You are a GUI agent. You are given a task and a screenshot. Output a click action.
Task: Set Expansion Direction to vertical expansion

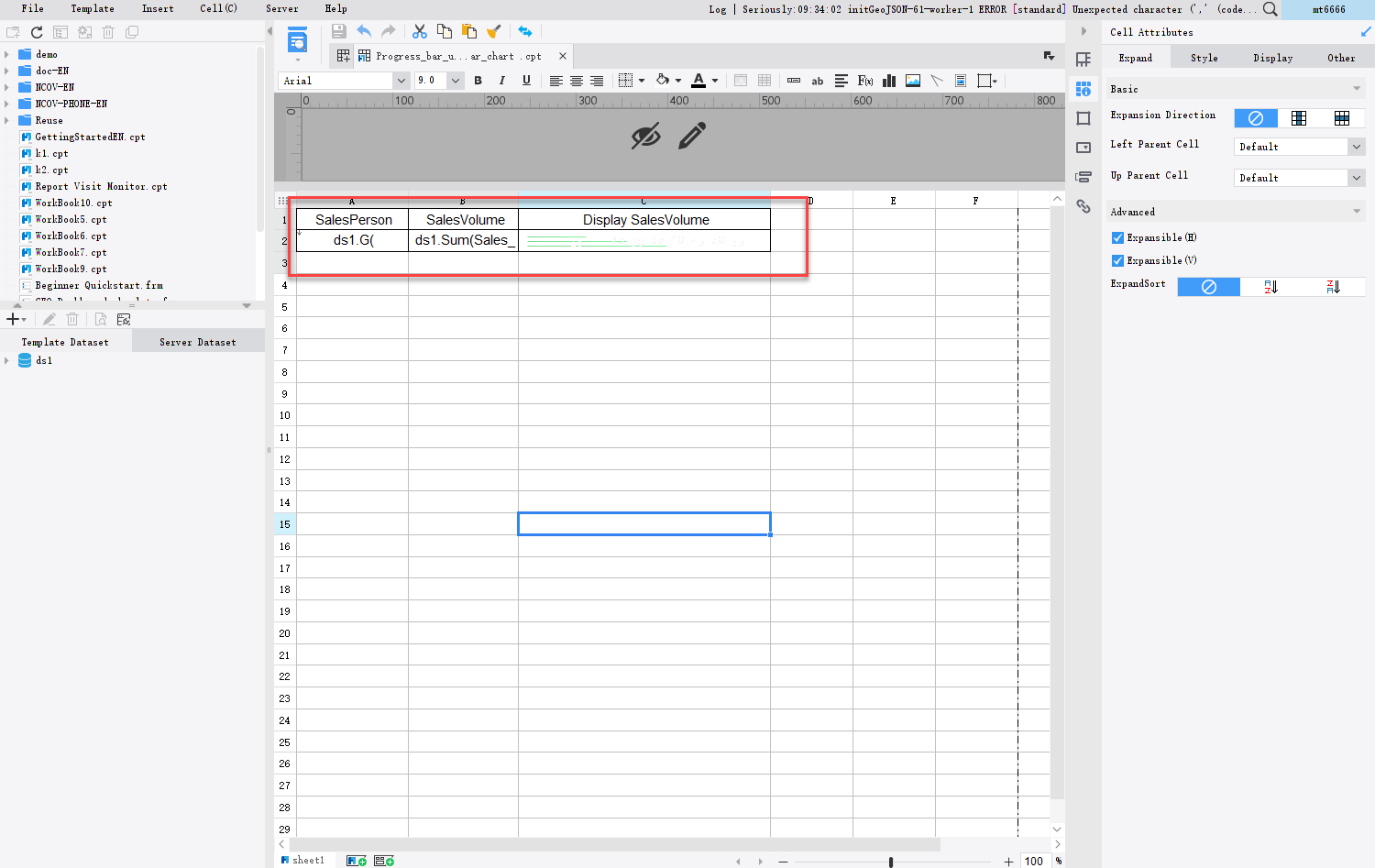coord(1299,117)
